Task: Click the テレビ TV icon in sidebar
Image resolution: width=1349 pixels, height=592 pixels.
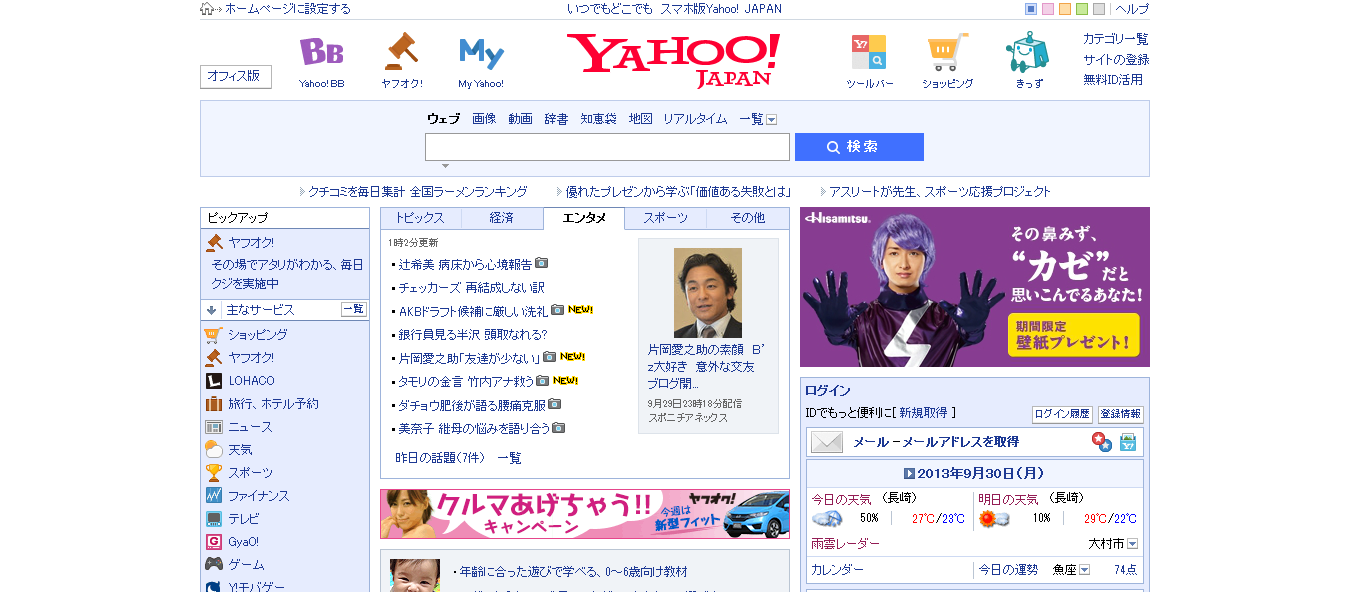Action: click(x=213, y=519)
